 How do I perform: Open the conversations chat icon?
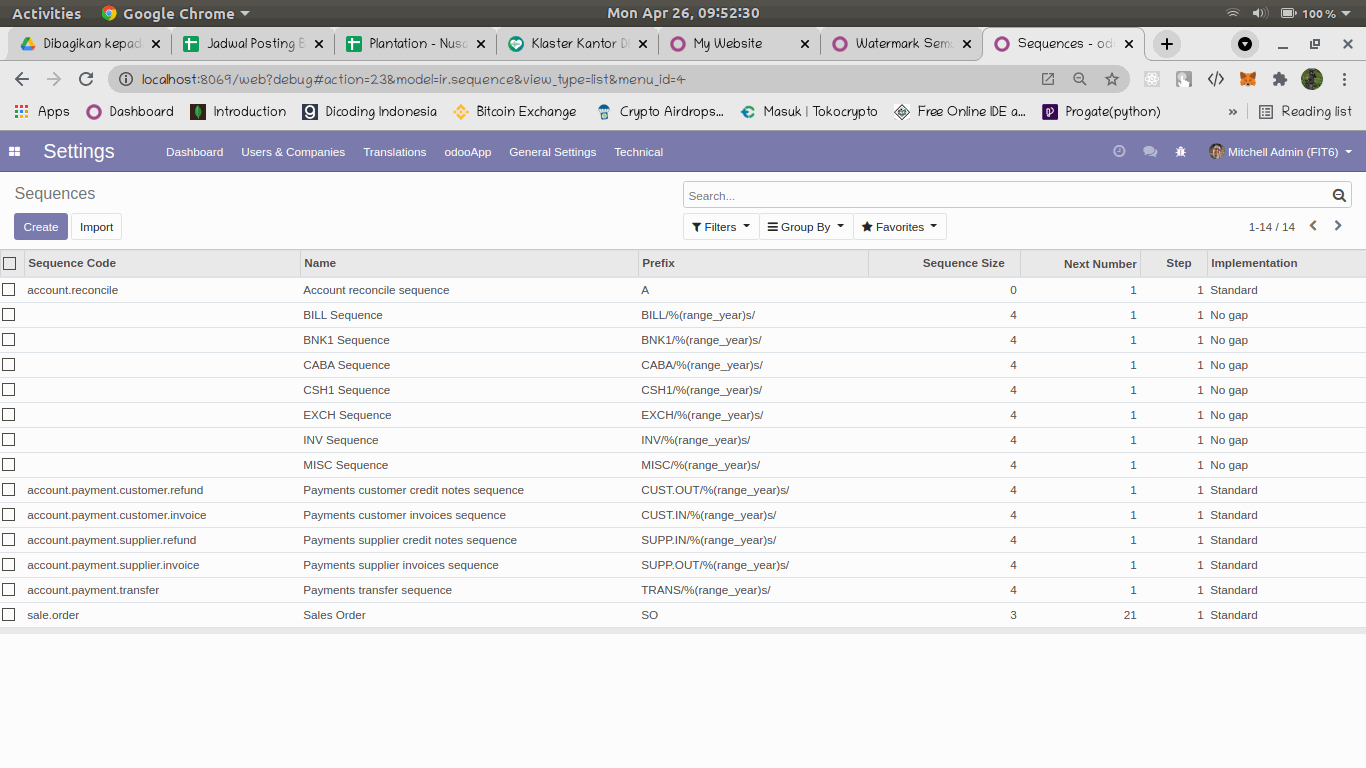tap(1150, 152)
